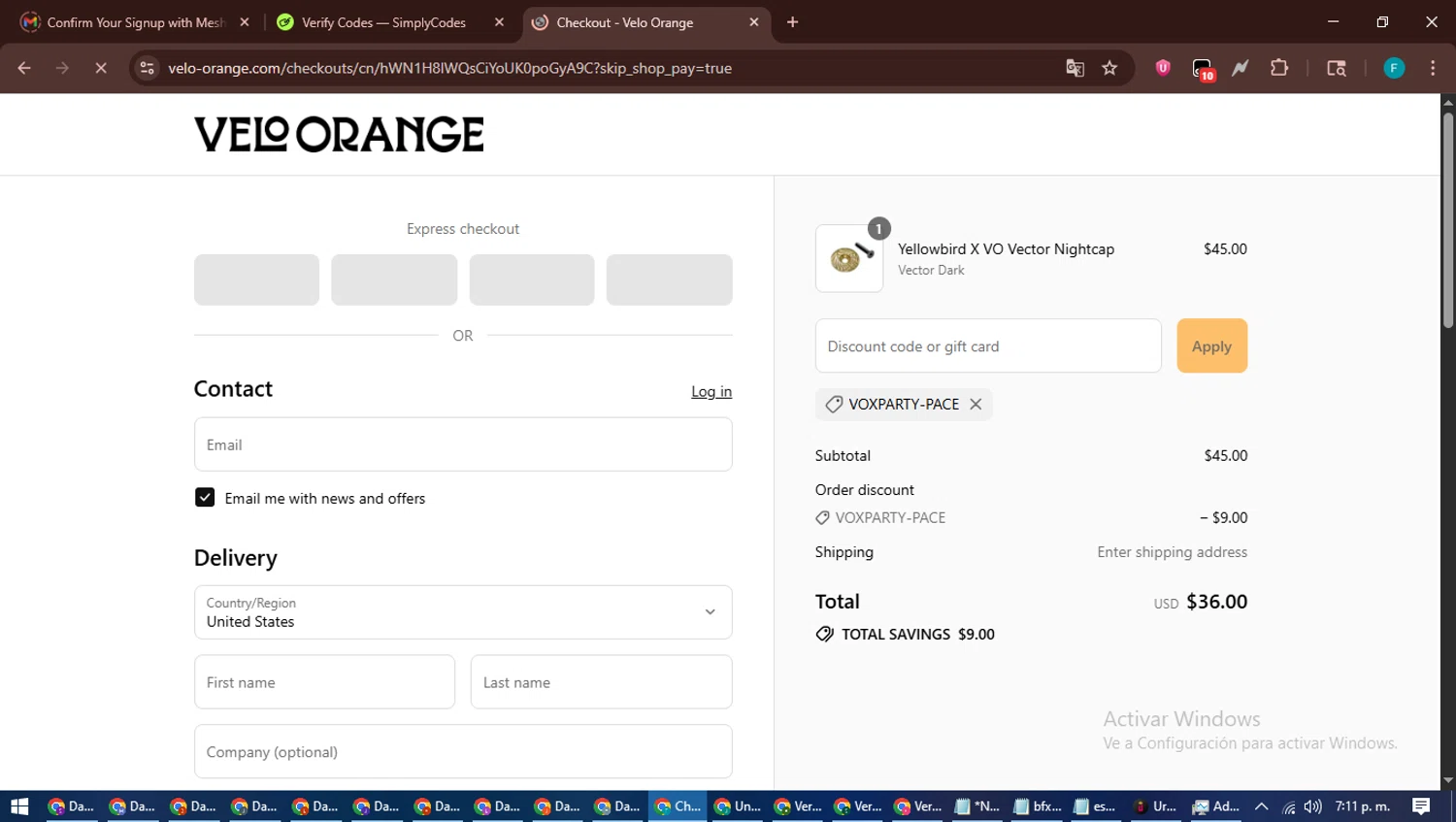
Task: Open the Un... Chrome taskbar window
Action: (738, 806)
